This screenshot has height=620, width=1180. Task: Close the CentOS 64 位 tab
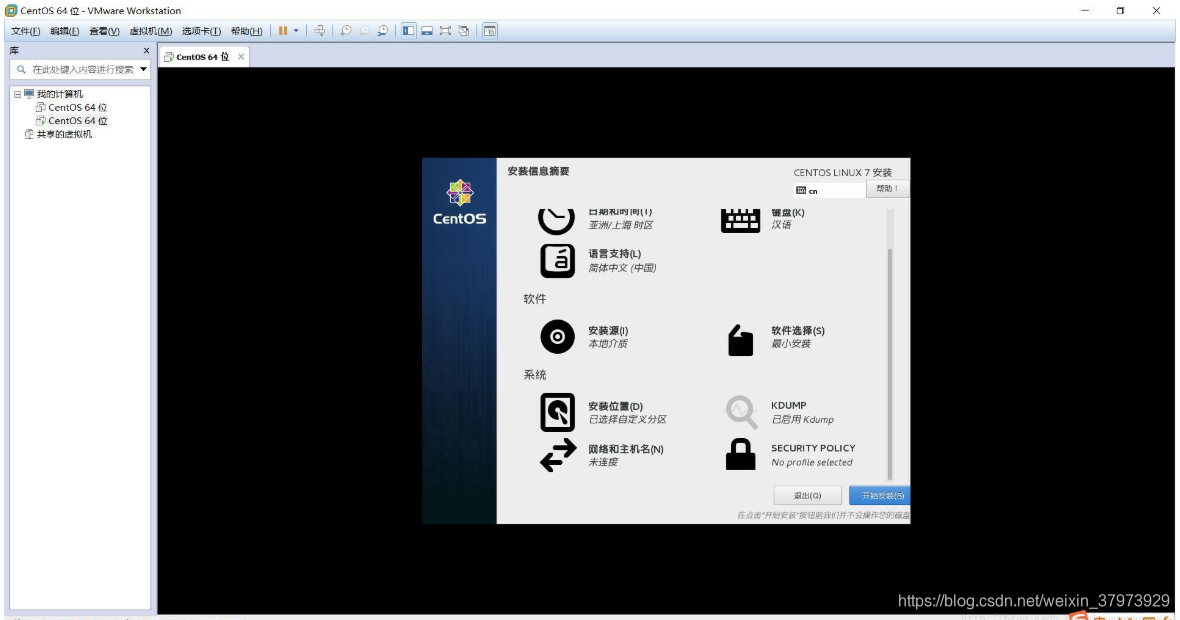click(x=241, y=56)
